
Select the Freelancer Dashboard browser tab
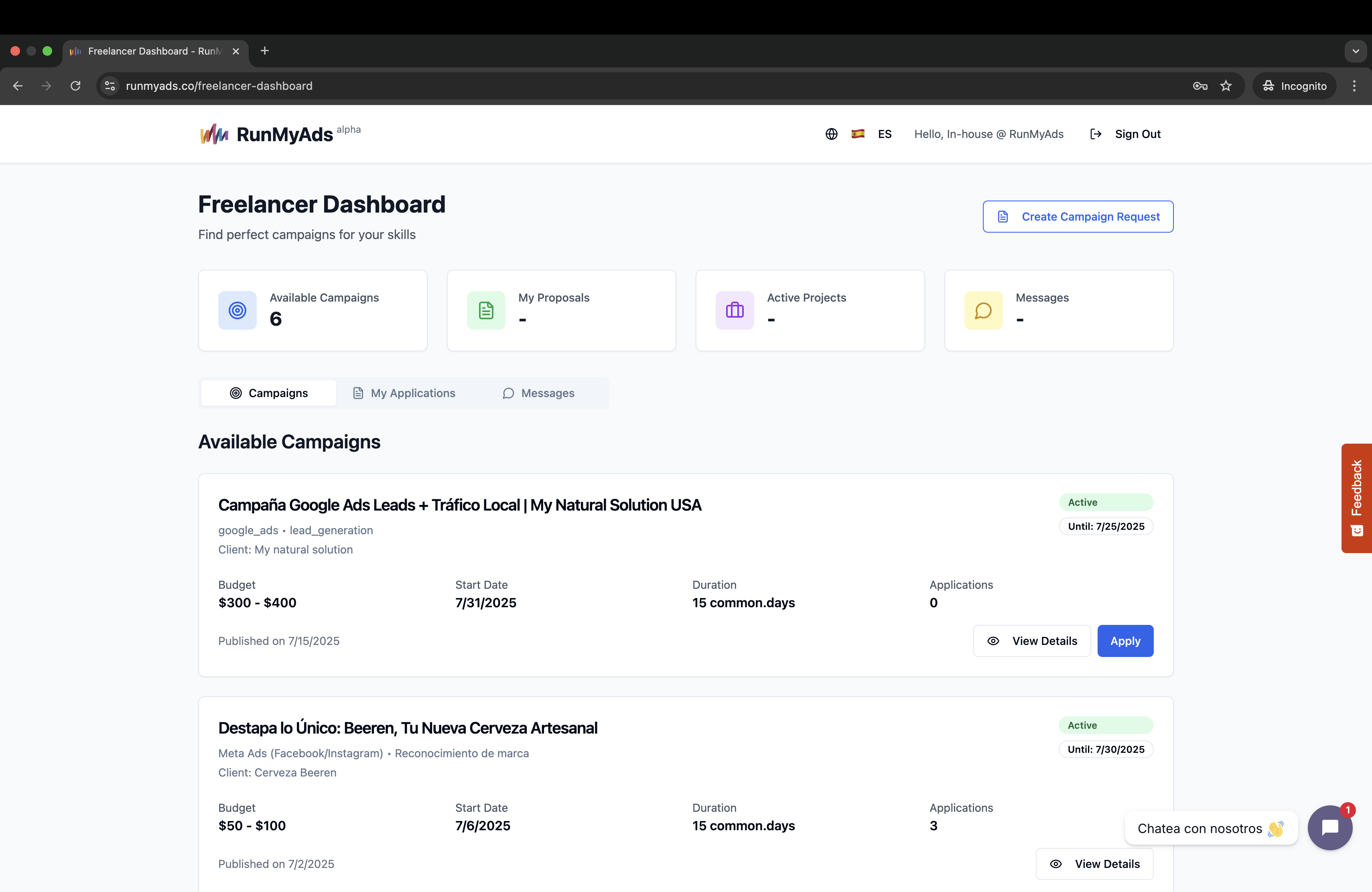pyautogui.click(x=156, y=51)
